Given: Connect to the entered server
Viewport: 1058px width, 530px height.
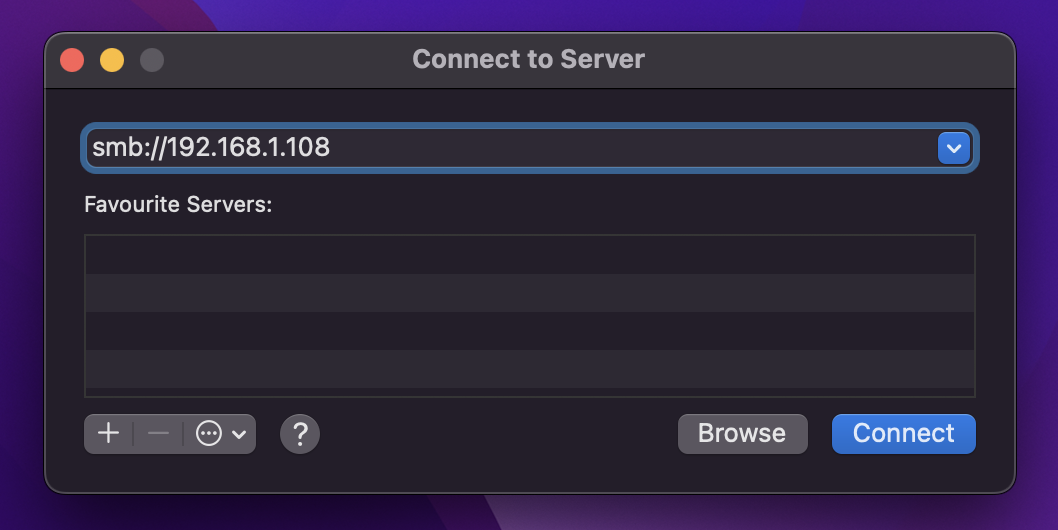Looking at the screenshot, I should [903, 434].
